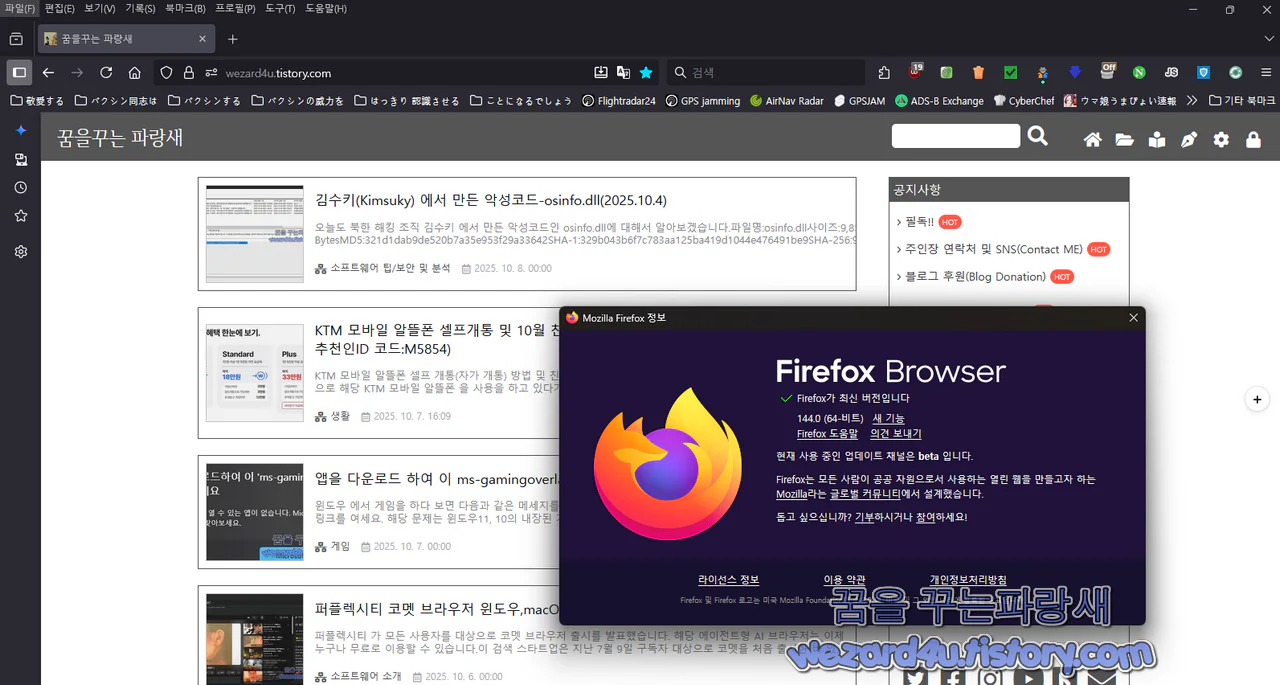Image resolution: width=1280 pixels, height=685 pixels.
Task: Open Firefox hamburger application menu
Action: (x=1264, y=72)
